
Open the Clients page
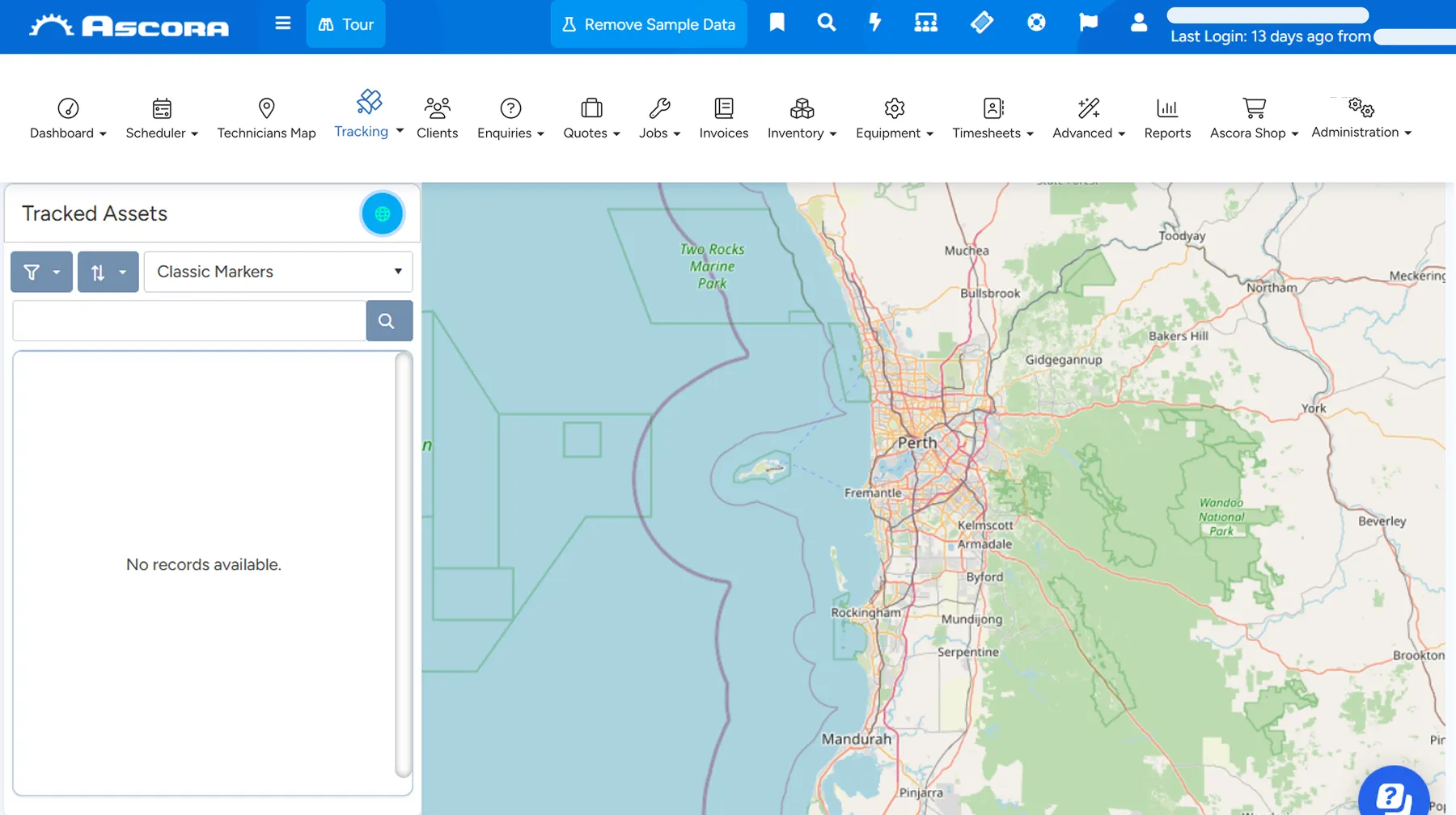437,119
